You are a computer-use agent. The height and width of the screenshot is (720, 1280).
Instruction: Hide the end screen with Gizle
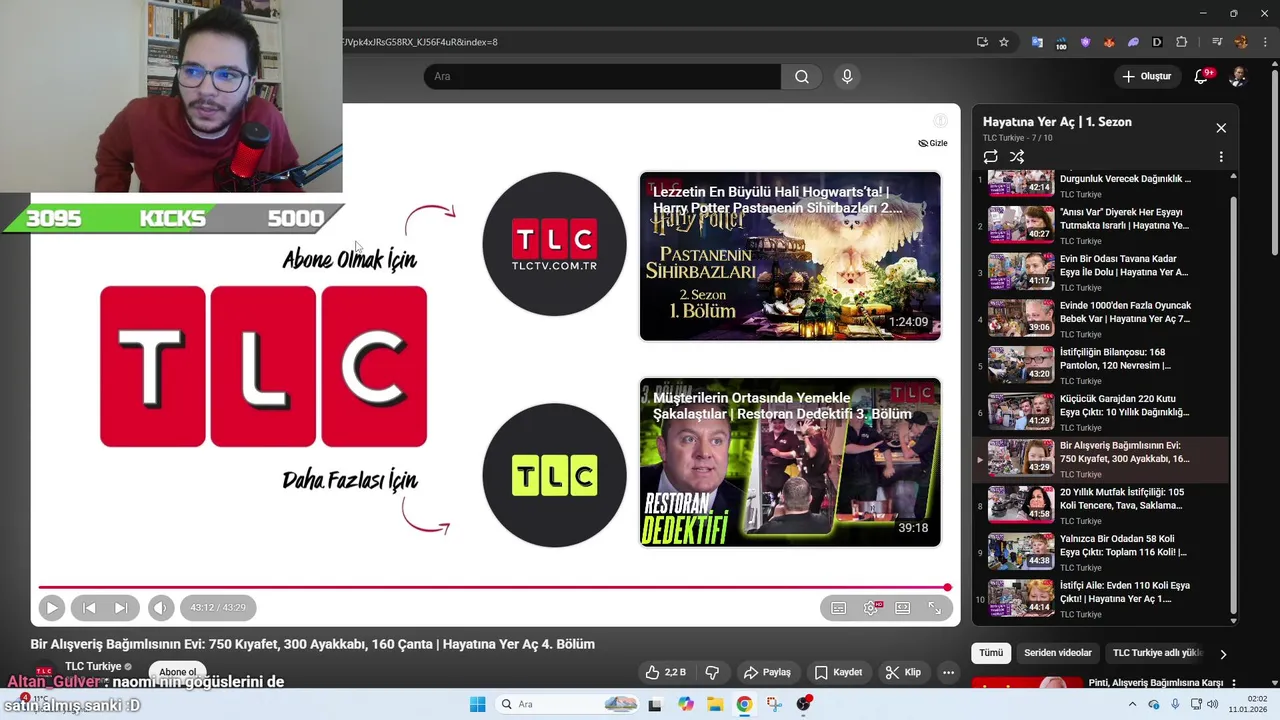point(933,143)
